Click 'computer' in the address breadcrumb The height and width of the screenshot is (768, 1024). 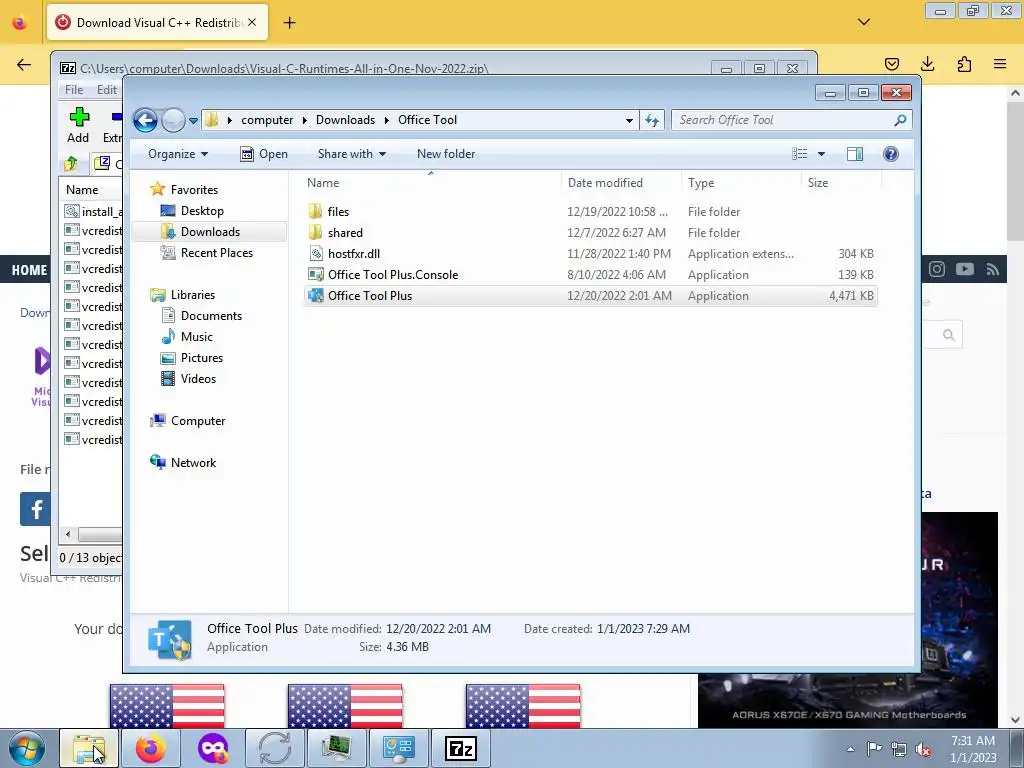tap(267, 120)
